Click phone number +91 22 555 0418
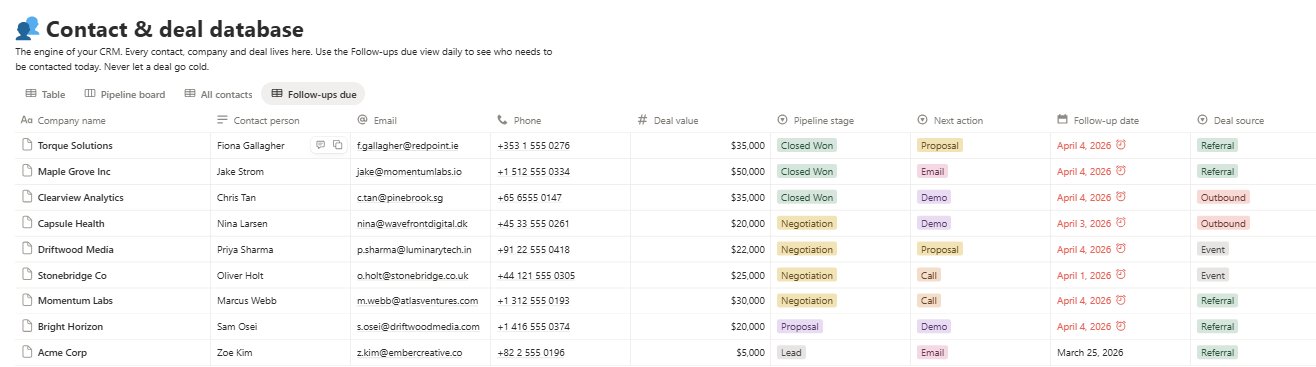This screenshot has width=1316, height=367. [533, 249]
